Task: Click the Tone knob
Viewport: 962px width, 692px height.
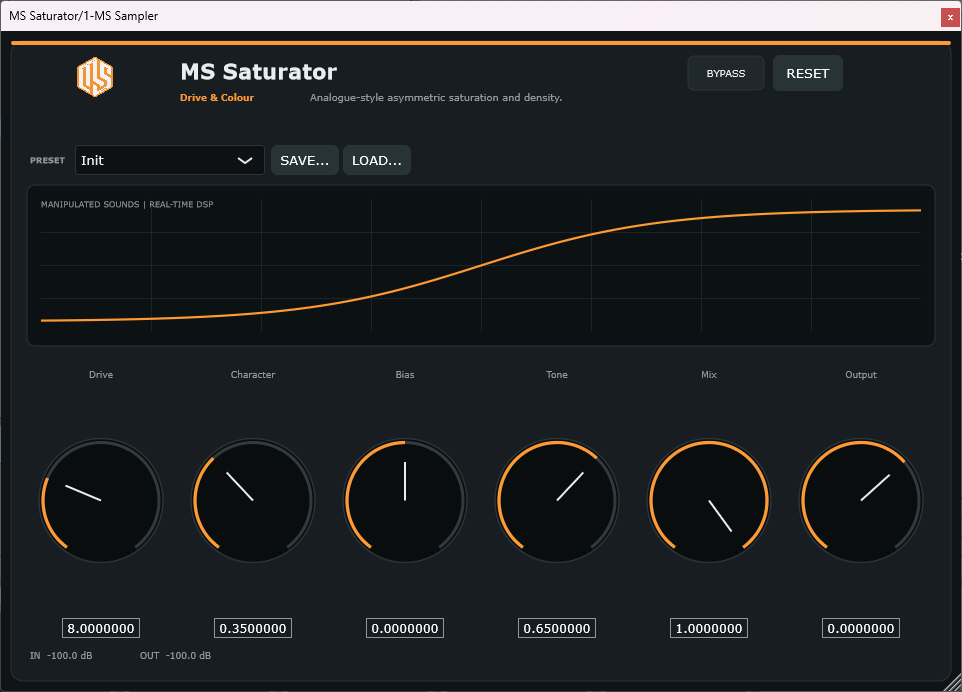Action: 557,501
